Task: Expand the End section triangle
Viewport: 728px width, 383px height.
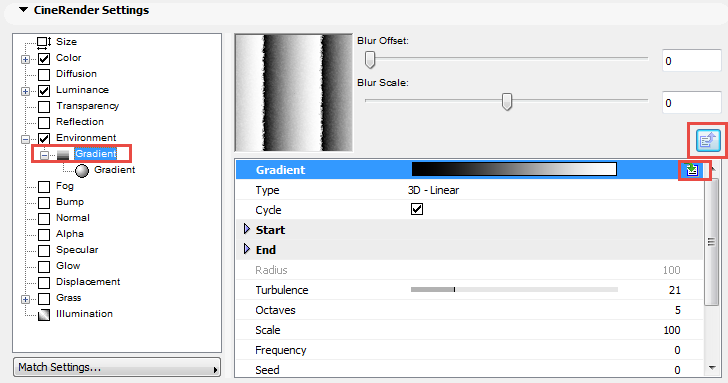Action: (x=247, y=249)
